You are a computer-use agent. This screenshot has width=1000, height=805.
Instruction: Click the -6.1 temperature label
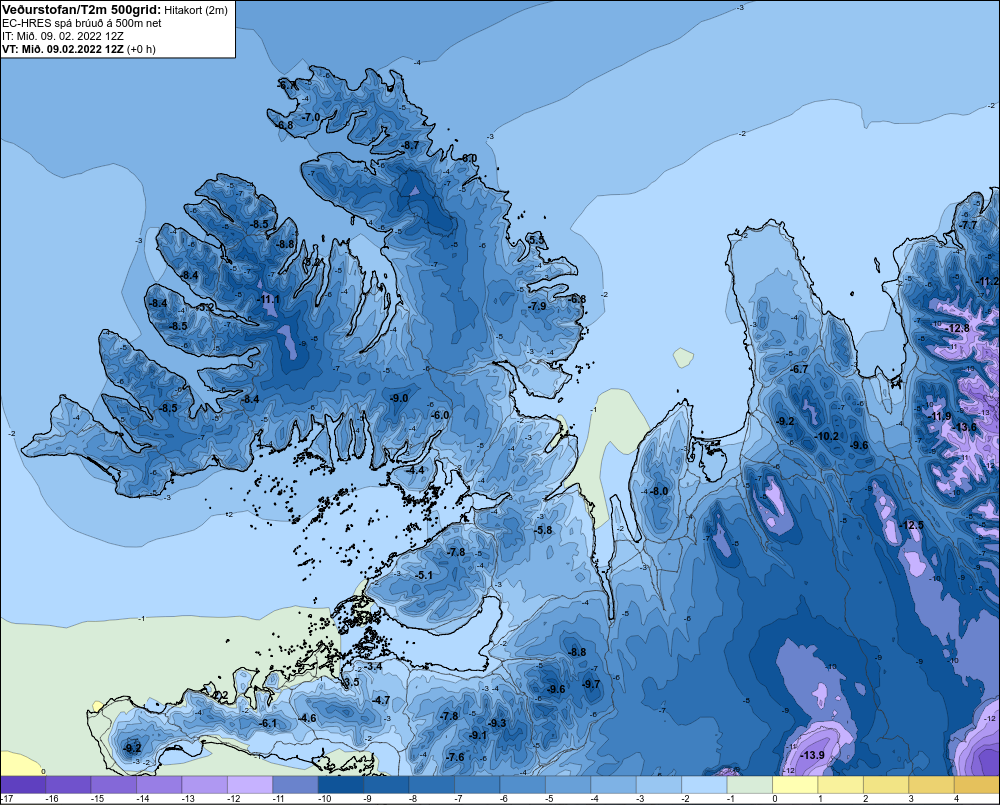click(x=268, y=723)
